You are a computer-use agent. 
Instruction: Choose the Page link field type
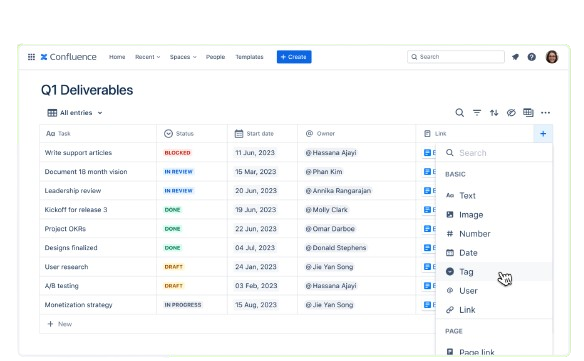coord(494,352)
